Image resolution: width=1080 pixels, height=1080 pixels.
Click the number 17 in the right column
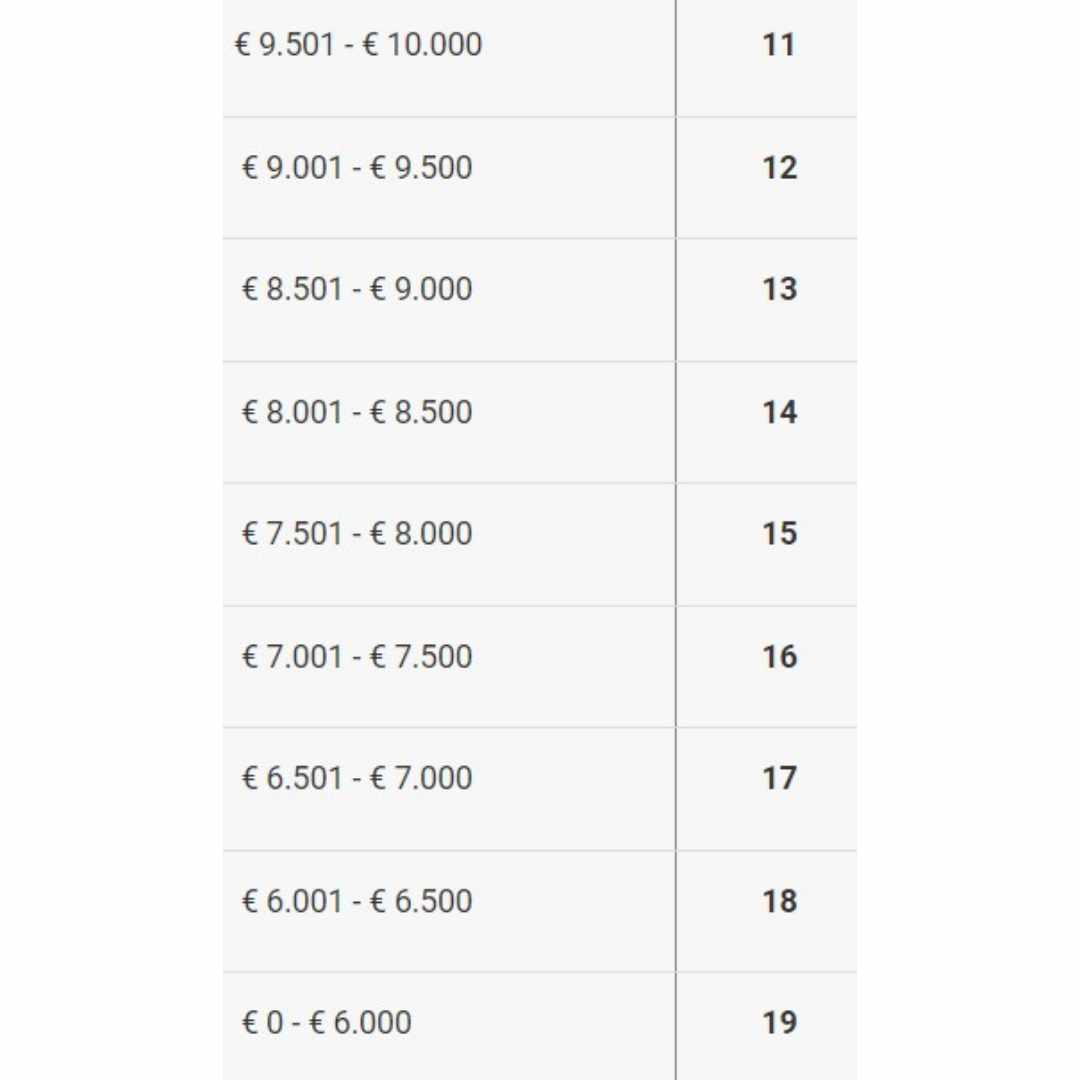click(x=779, y=778)
